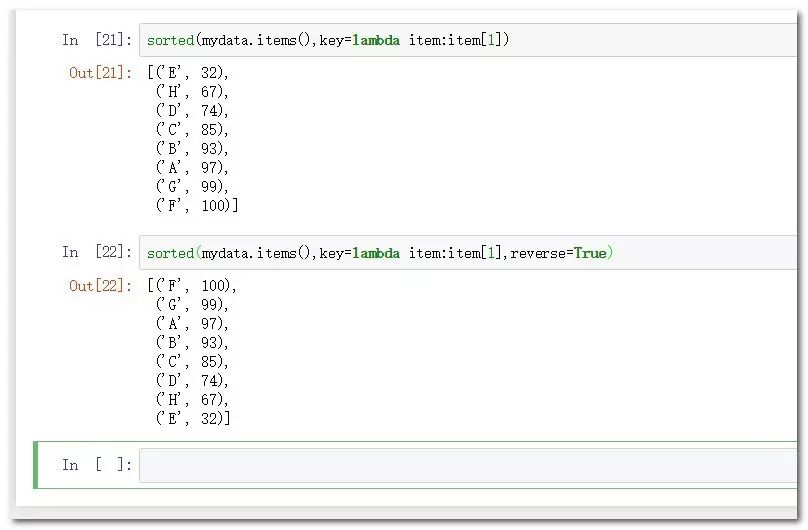Click ('A', 97) in Out[22] output

pos(192,323)
